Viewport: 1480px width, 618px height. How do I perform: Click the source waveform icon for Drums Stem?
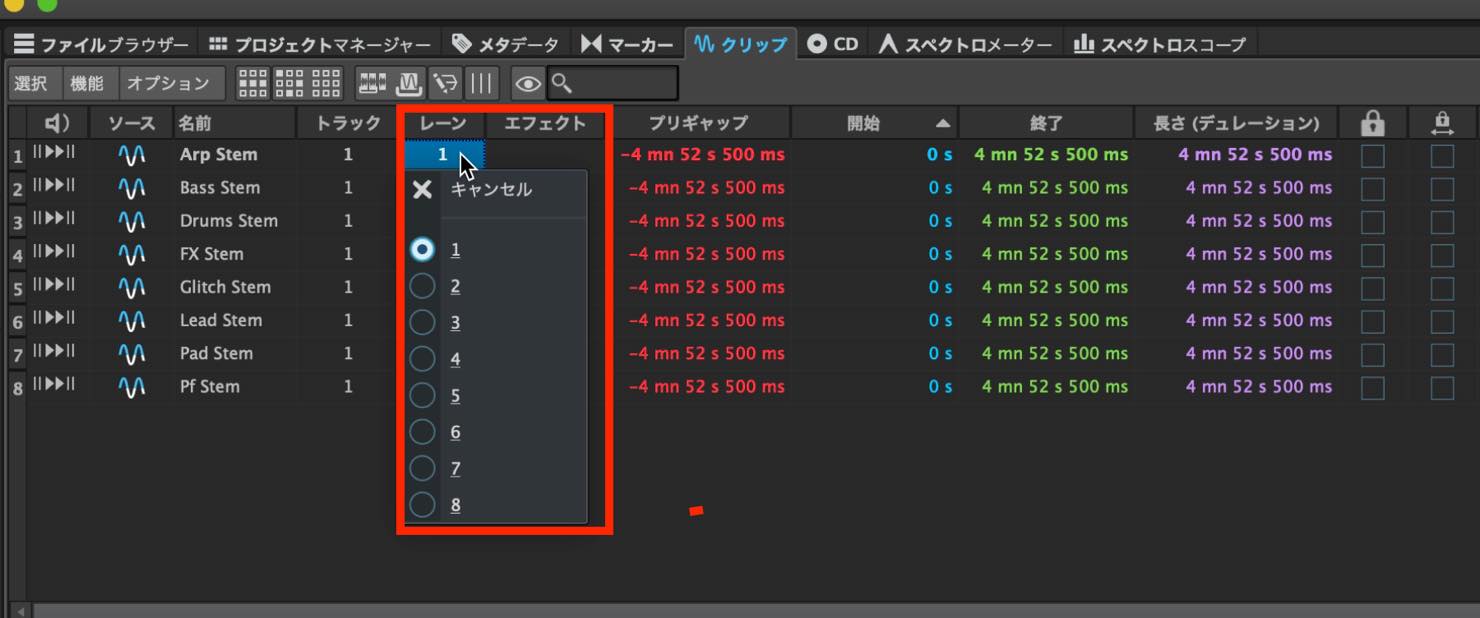click(x=131, y=221)
